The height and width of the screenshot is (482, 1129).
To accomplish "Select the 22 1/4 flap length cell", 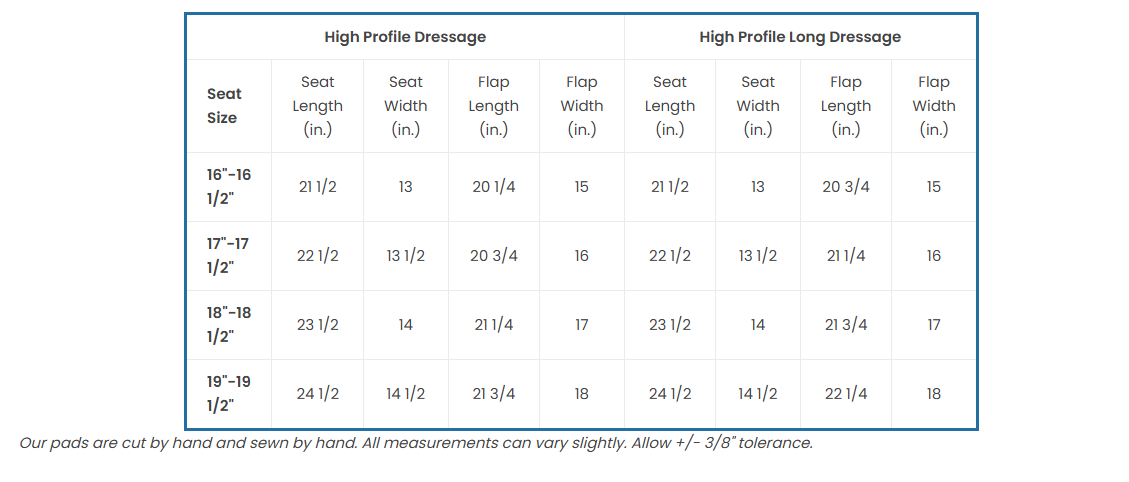I will pyautogui.click(x=846, y=394).
